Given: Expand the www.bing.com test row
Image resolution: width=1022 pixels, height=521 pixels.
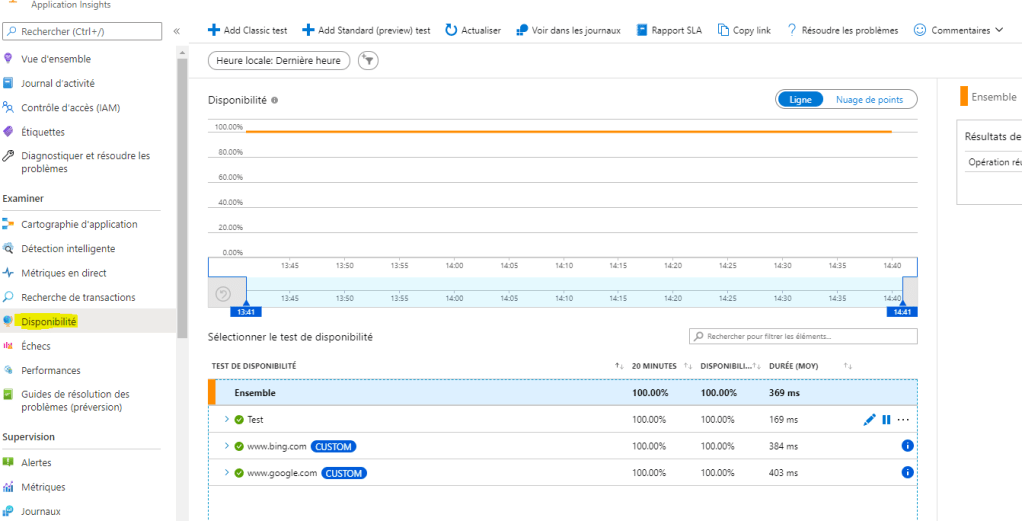Looking at the screenshot, I should pyautogui.click(x=227, y=446).
